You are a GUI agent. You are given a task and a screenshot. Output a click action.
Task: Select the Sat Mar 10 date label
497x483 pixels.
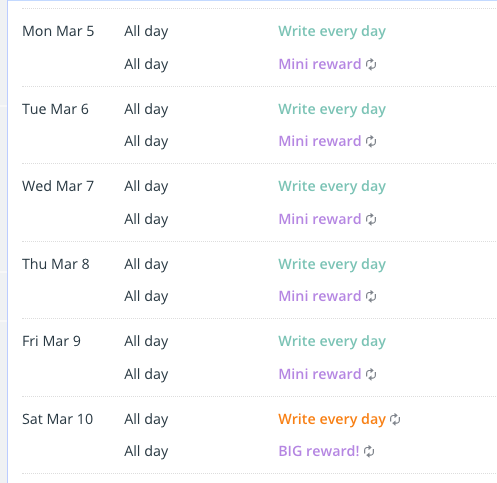(57, 419)
